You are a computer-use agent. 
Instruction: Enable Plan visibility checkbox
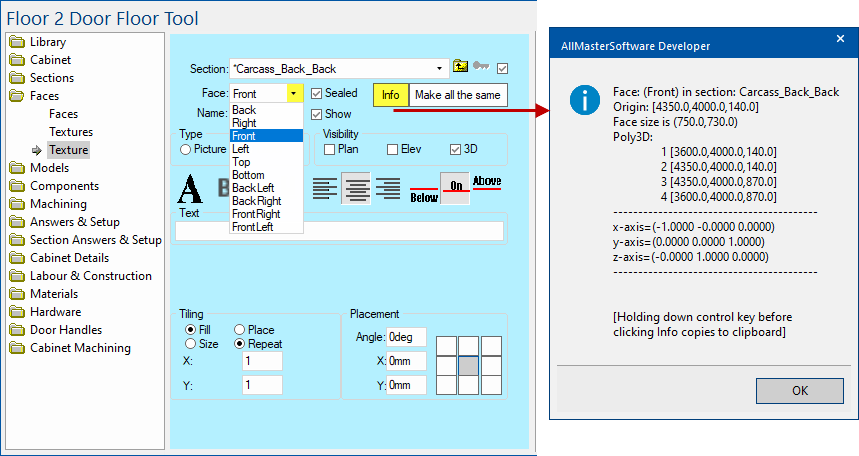[329, 150]
